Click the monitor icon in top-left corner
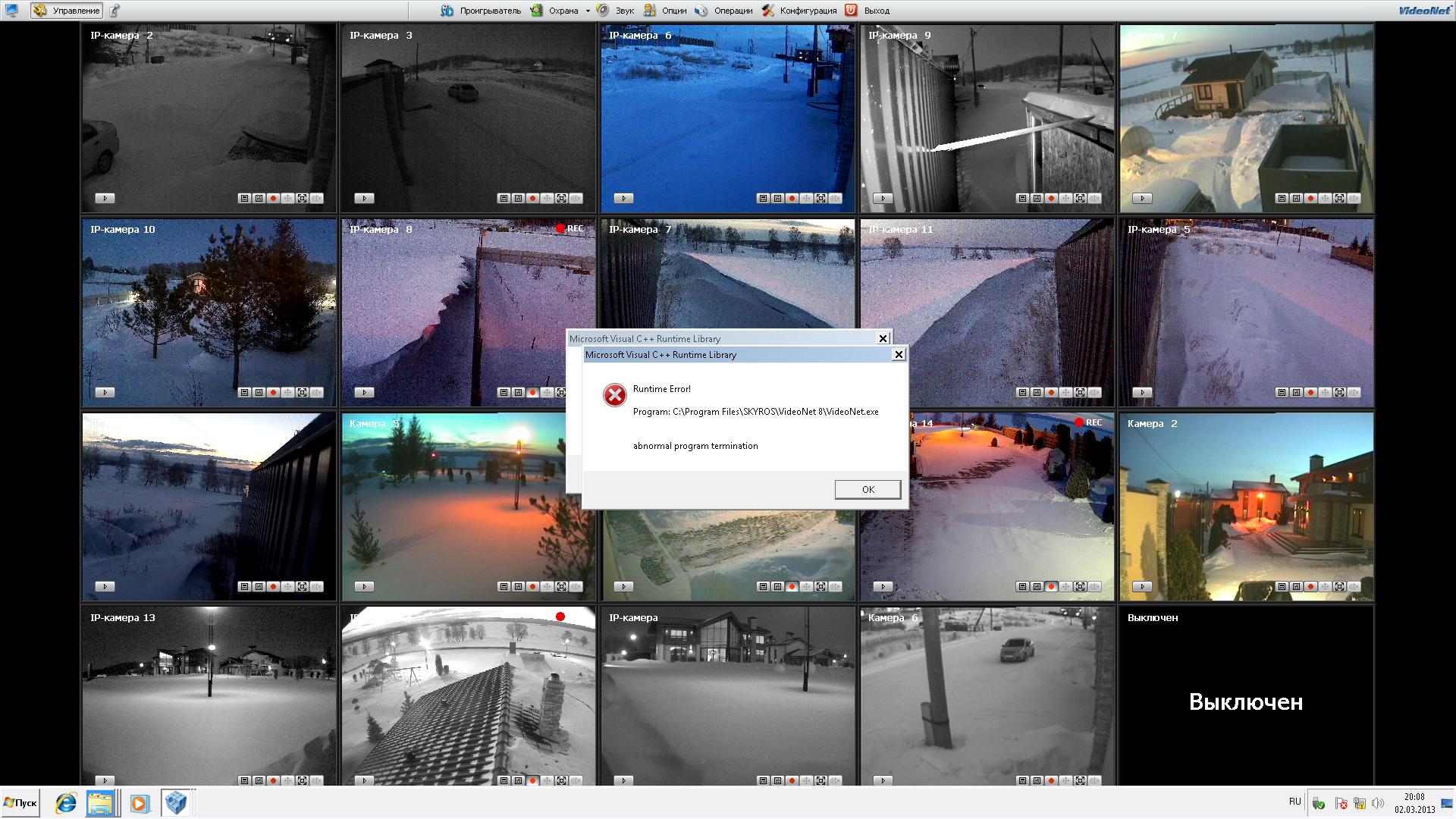 tap(12, 11)
